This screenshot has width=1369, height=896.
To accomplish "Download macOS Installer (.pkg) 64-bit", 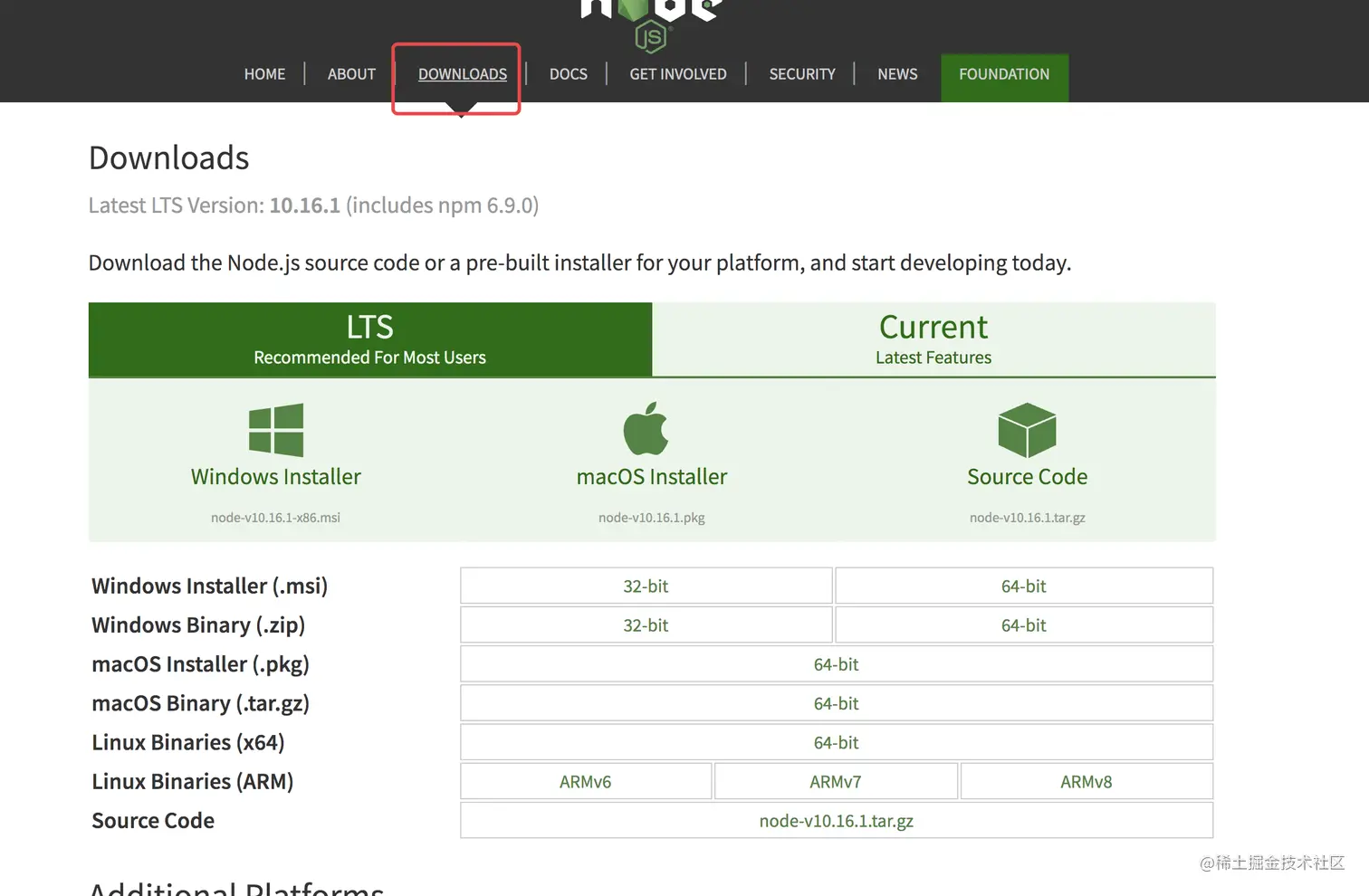I will 837,663.
